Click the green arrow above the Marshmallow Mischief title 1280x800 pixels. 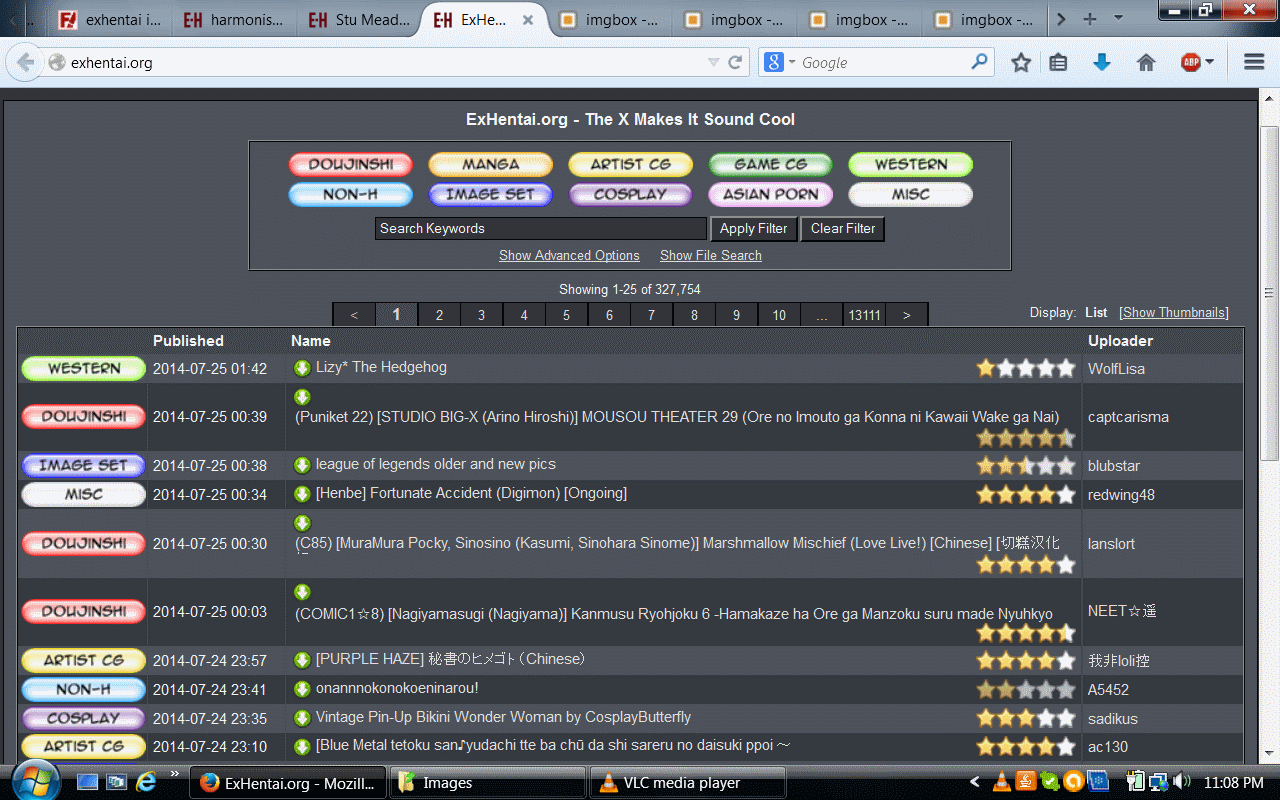[302, 523]
